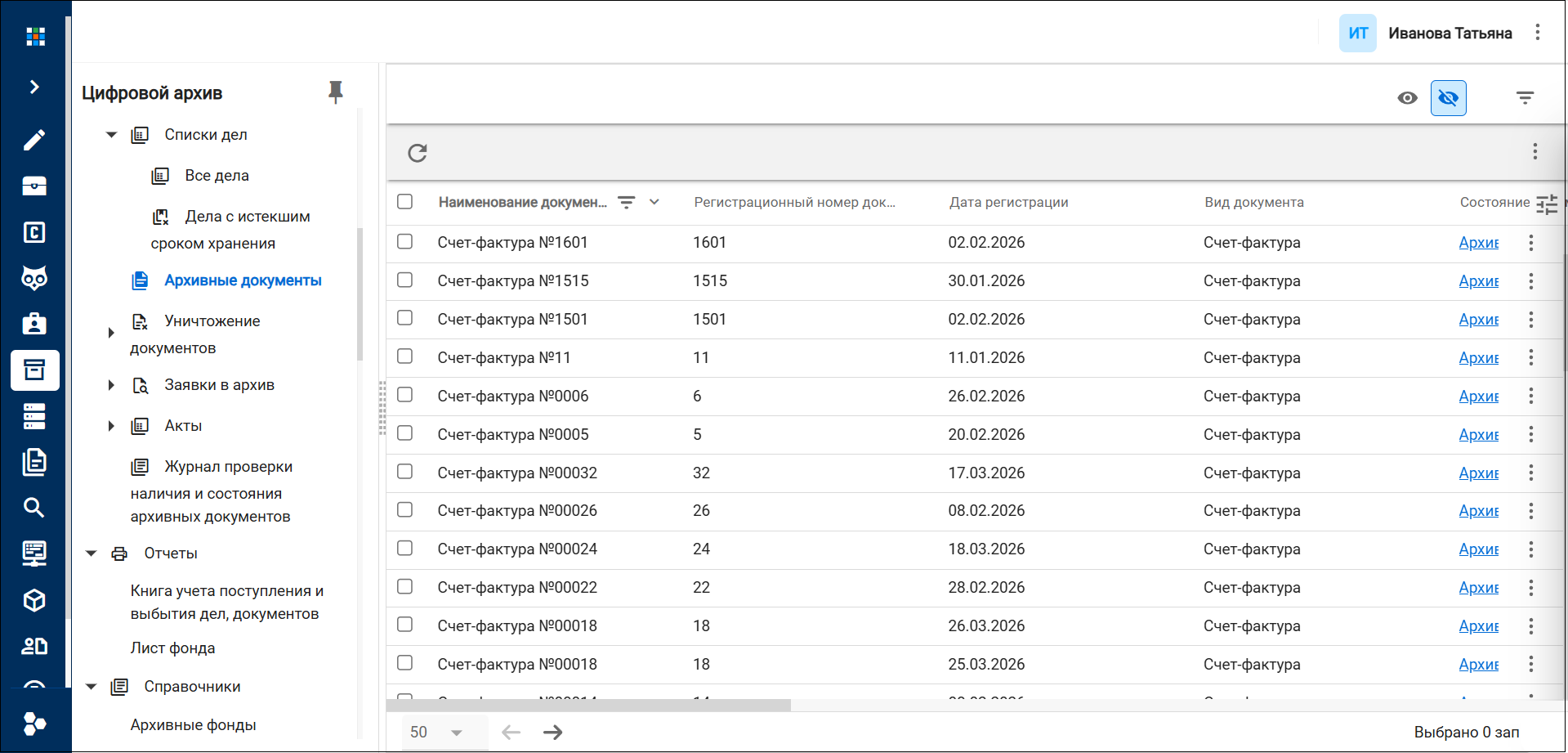Tick the select-all header checkbox

click(x=404, y=201)
